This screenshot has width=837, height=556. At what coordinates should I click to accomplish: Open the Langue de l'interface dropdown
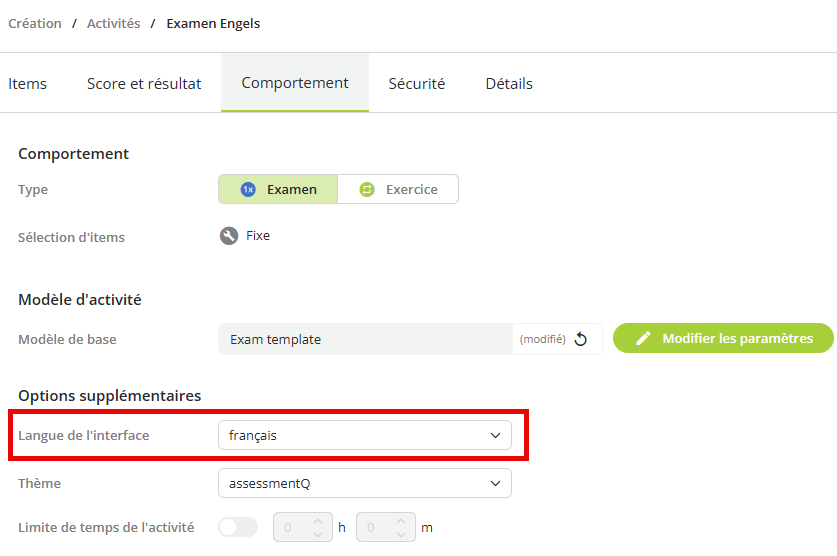365,435
